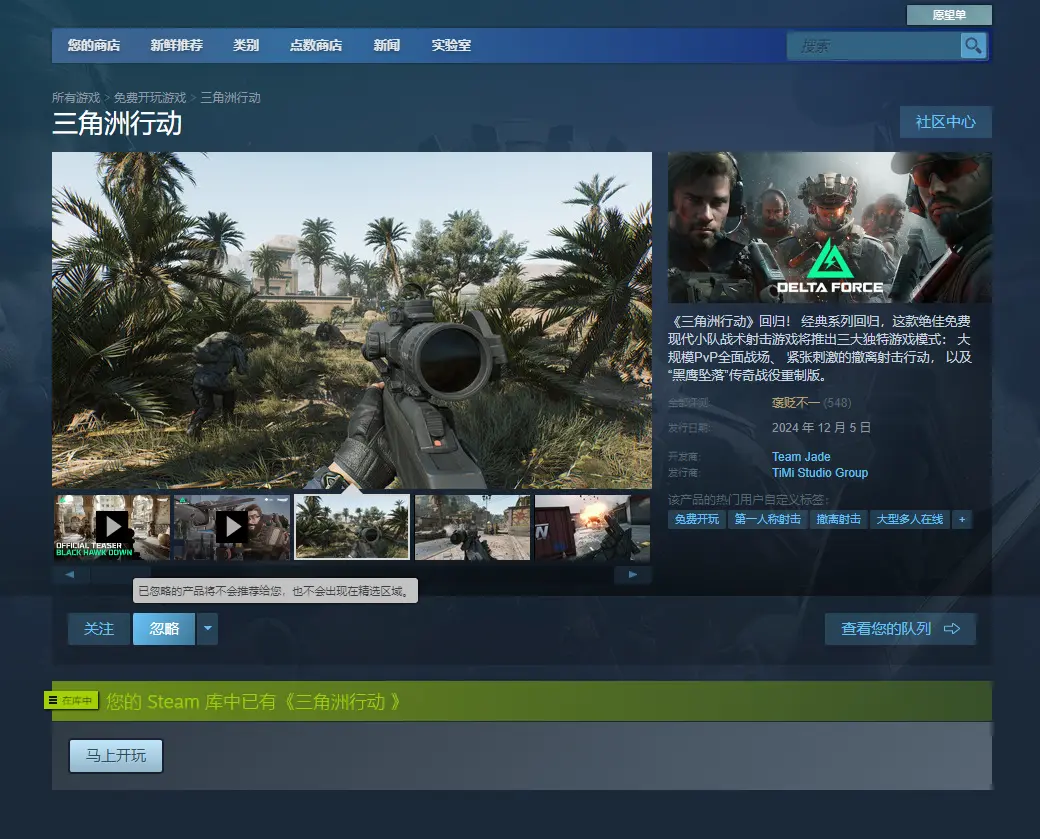The width and height of the screenshot is (1040, 839).
Task: Open the 类别 menu
Action: tap(246, 45)
